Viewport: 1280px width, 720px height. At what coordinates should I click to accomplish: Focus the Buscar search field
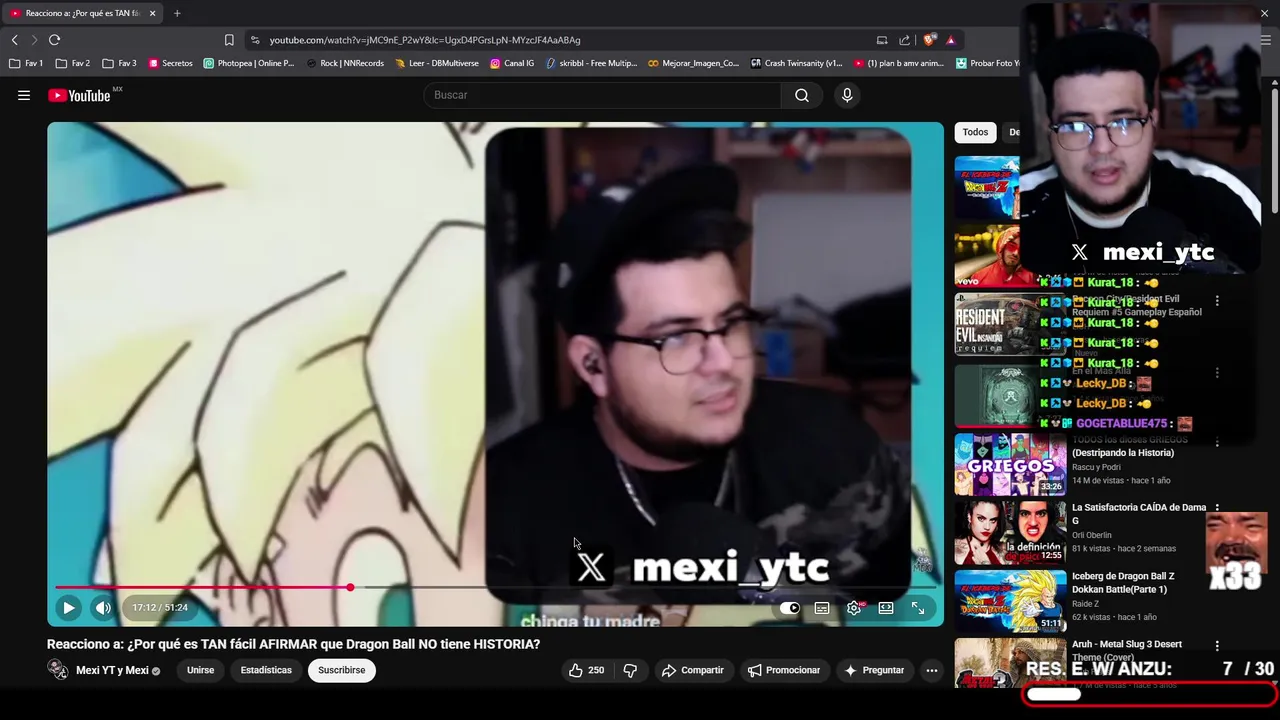click(603, 95)
